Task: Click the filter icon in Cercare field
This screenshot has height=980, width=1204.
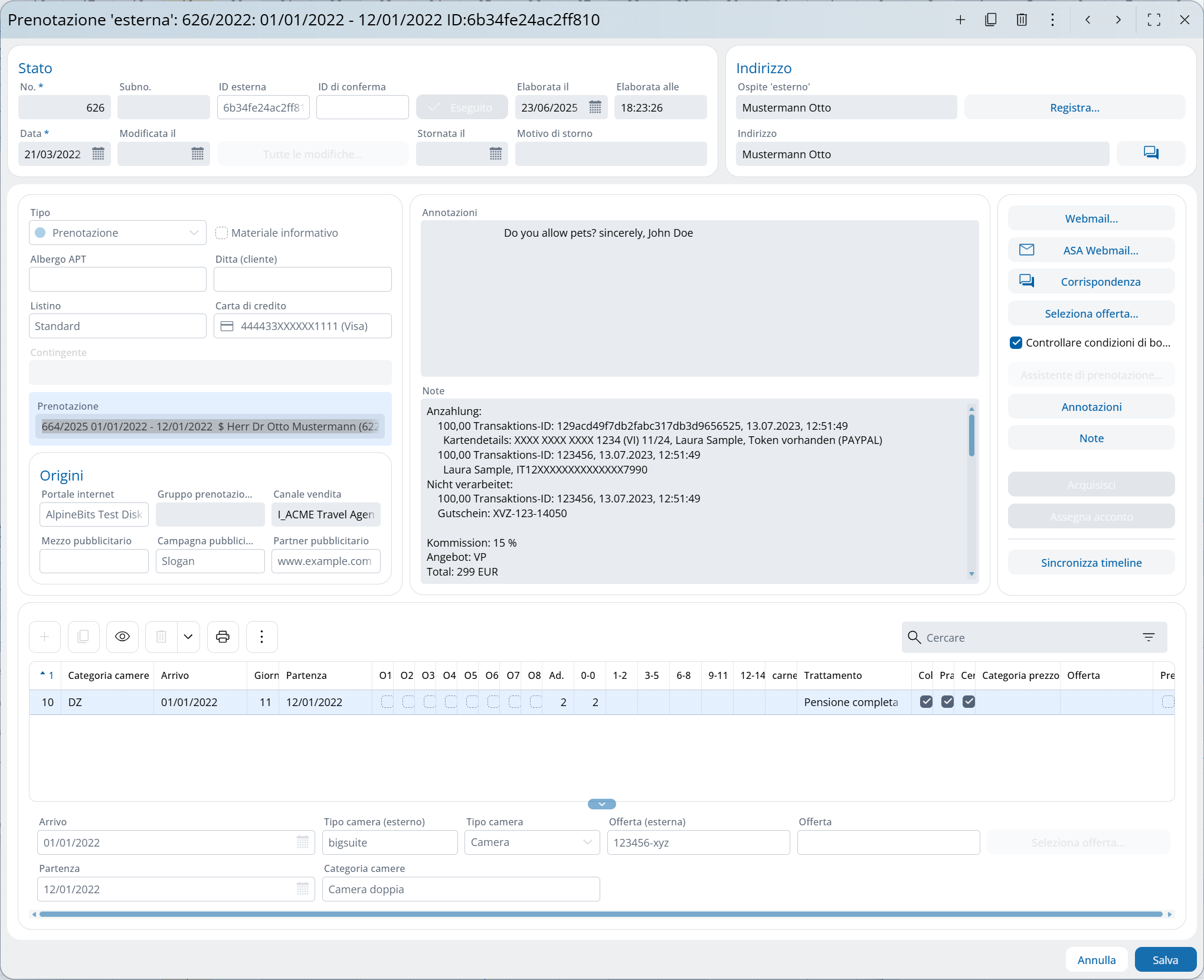Action: (x=1148, y=638)
